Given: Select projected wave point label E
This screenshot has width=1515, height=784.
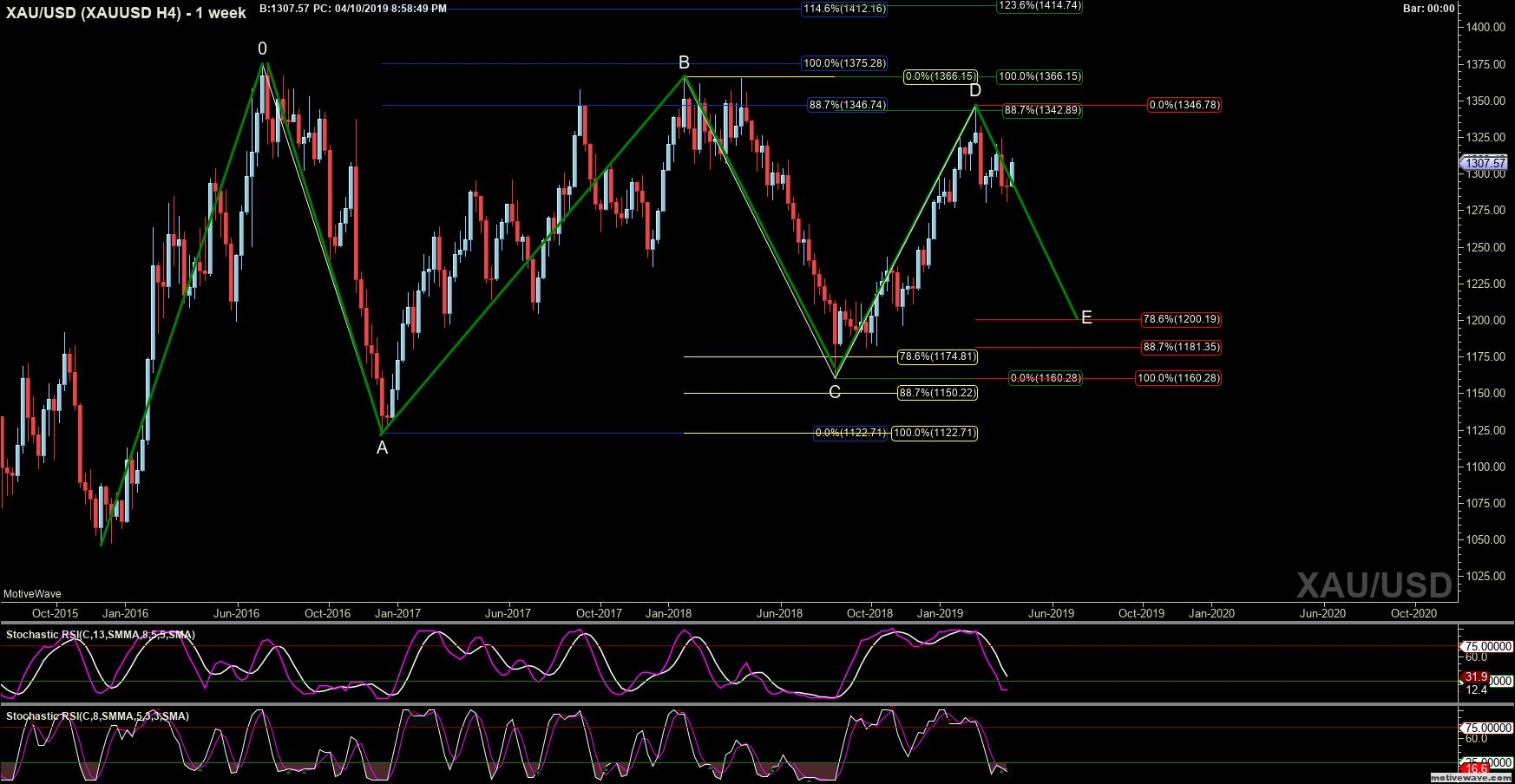Looking at the screenshot, I should tap(1086, 317).
